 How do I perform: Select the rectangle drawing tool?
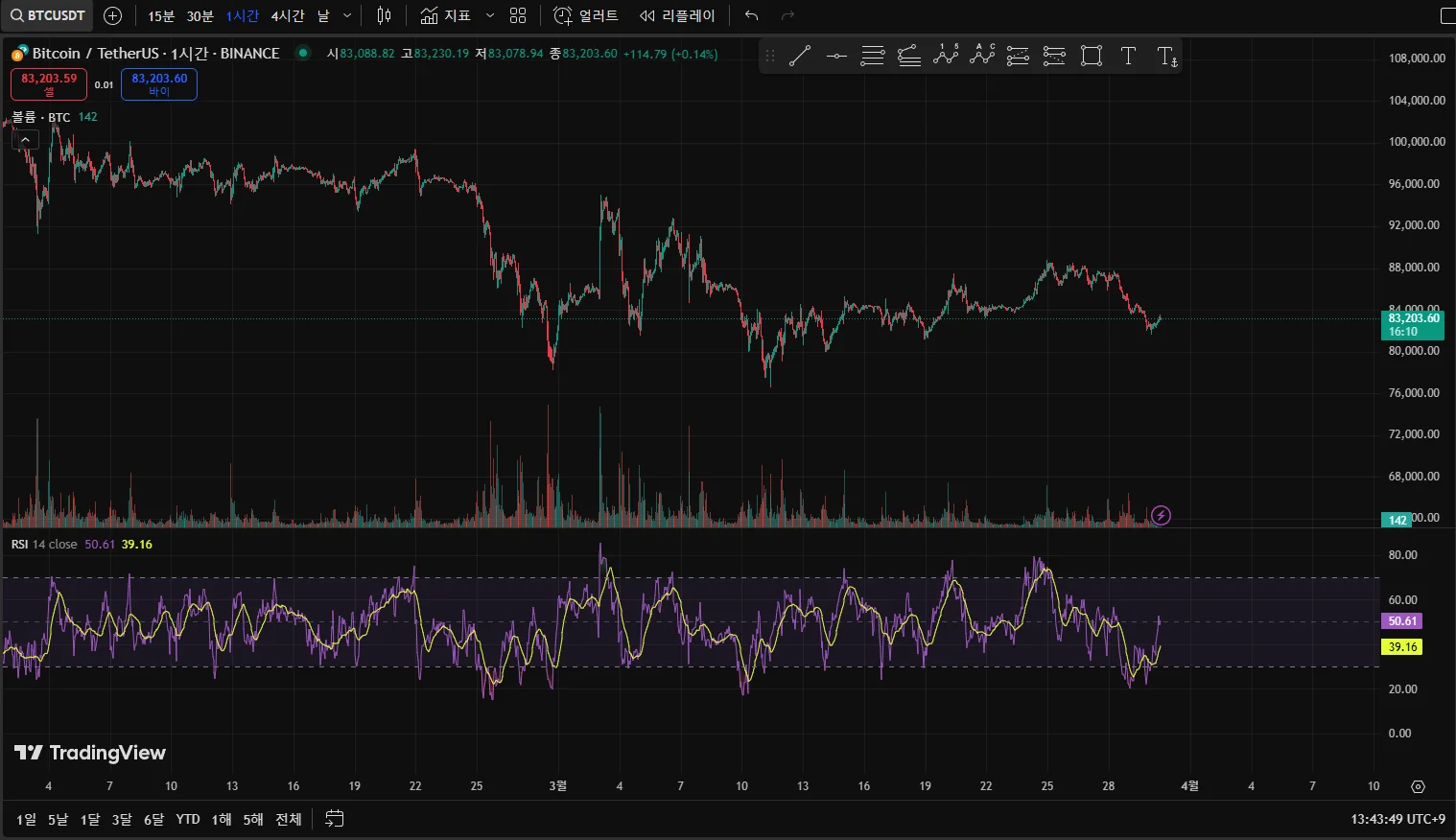tap(1092, 56)
